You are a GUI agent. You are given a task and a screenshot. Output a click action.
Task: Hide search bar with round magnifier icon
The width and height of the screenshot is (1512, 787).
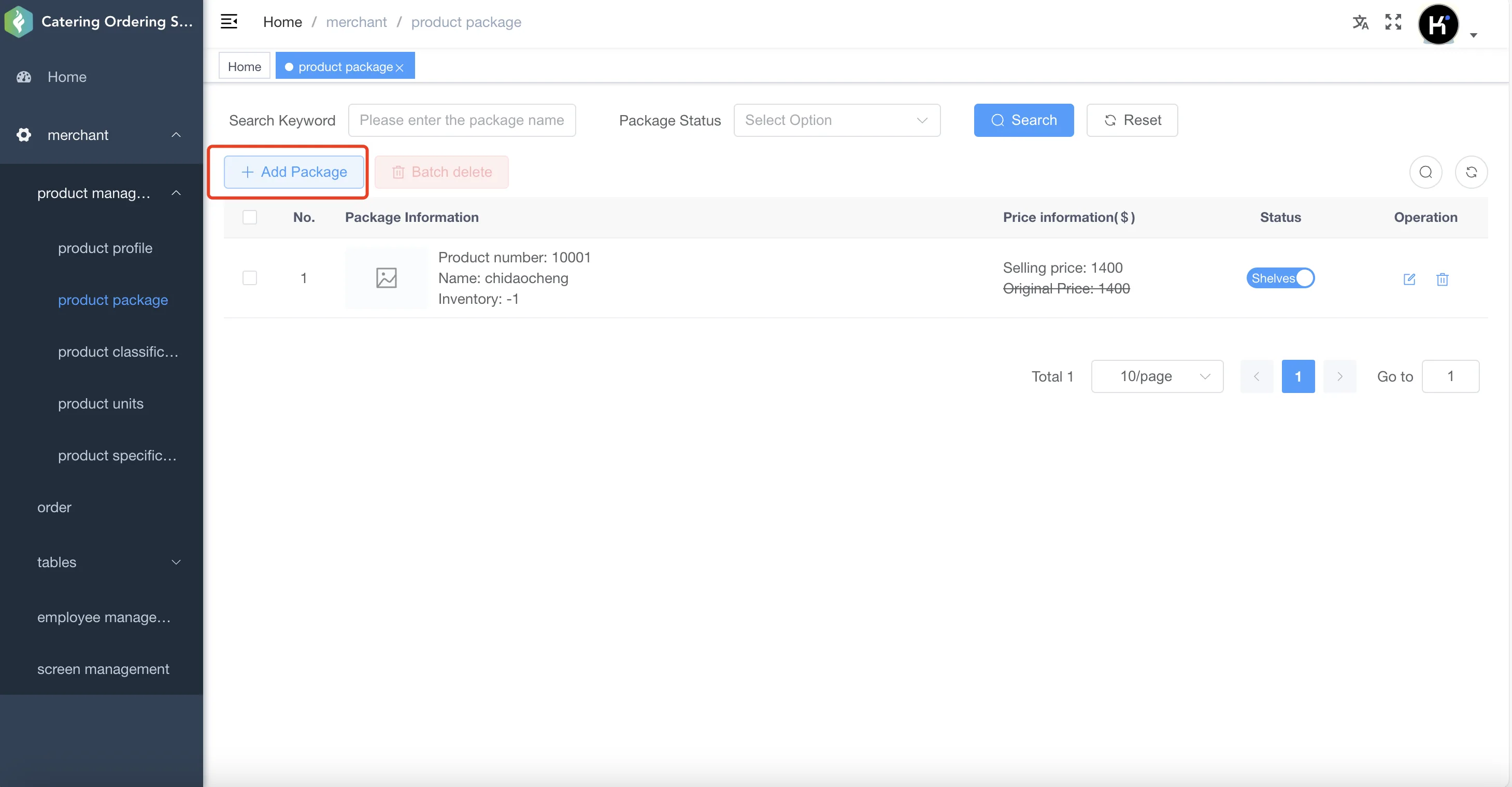pyautogui.click(x=1425, y=172)
